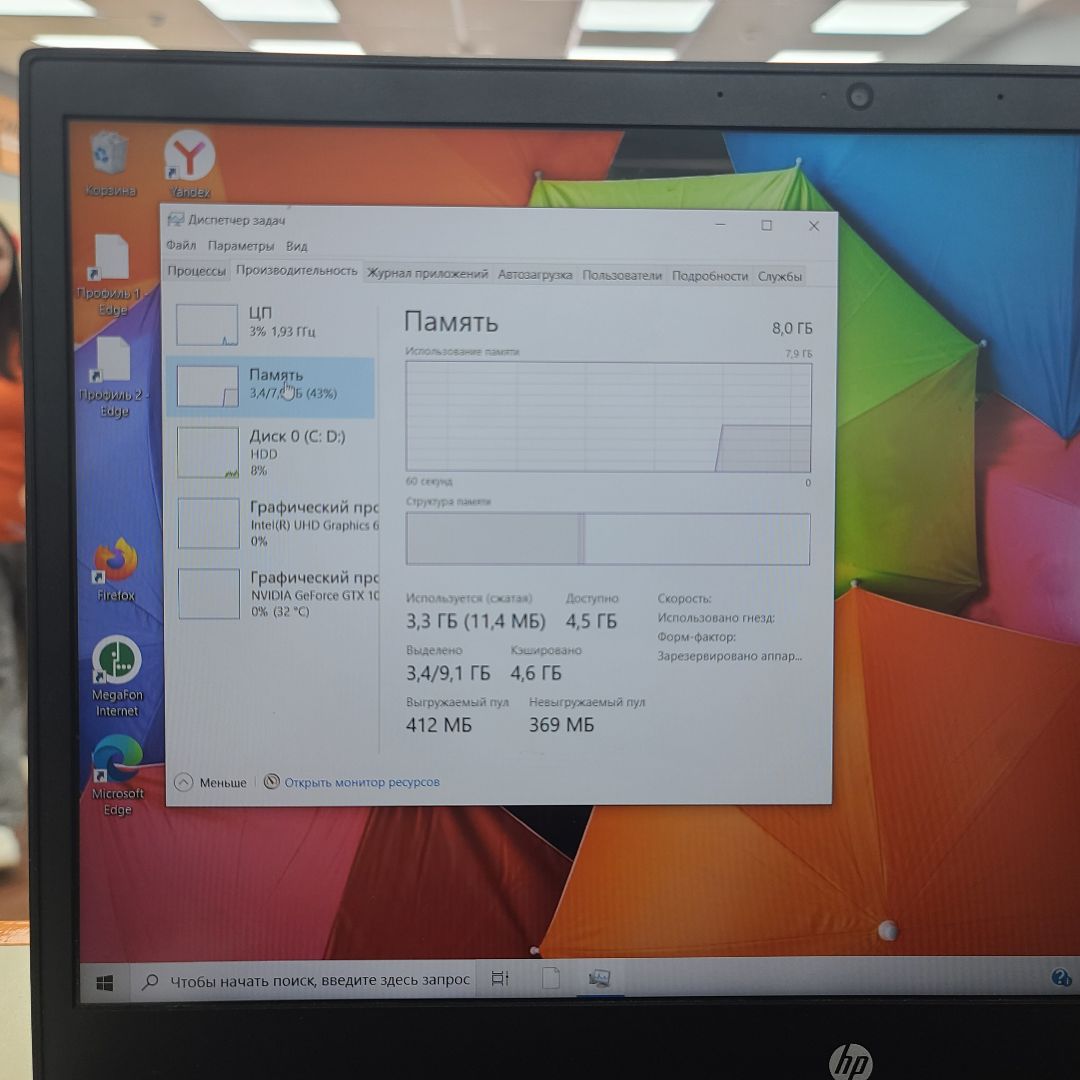Launch Microsoft Edge from the desktop
The height and width of the screenshot is (1080, 1080).
click(117, 760)
